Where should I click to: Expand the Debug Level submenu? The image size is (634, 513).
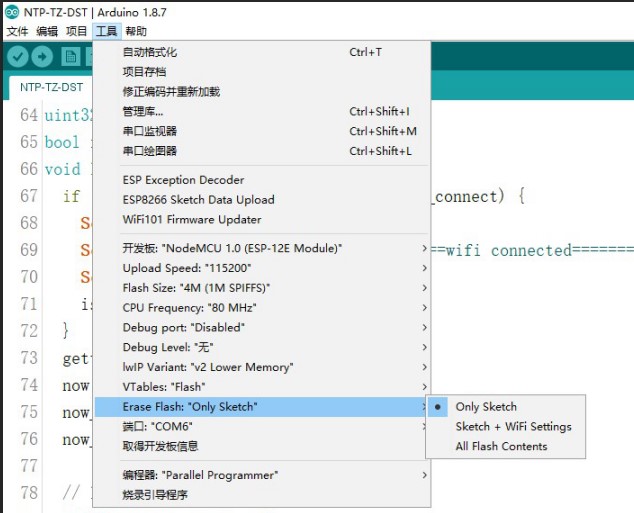point(262,347)
